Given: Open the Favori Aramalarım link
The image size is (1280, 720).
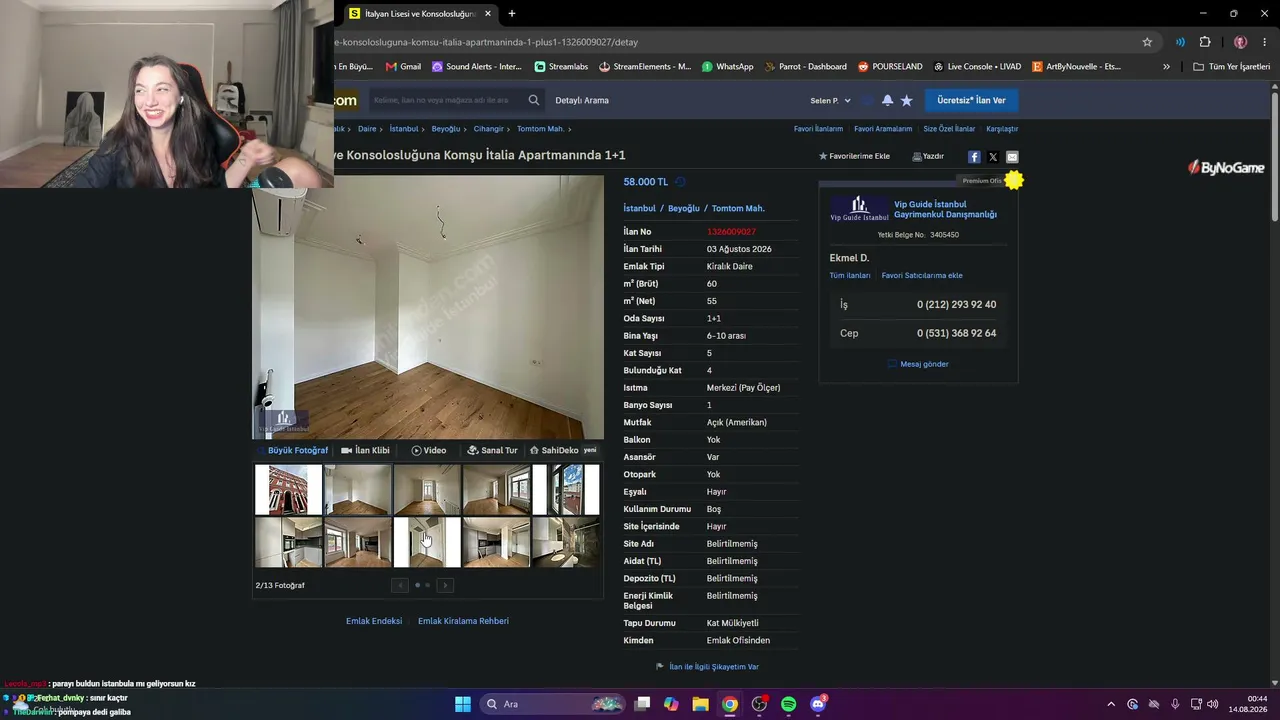Looking at the screenshot, I should (883, 129).
